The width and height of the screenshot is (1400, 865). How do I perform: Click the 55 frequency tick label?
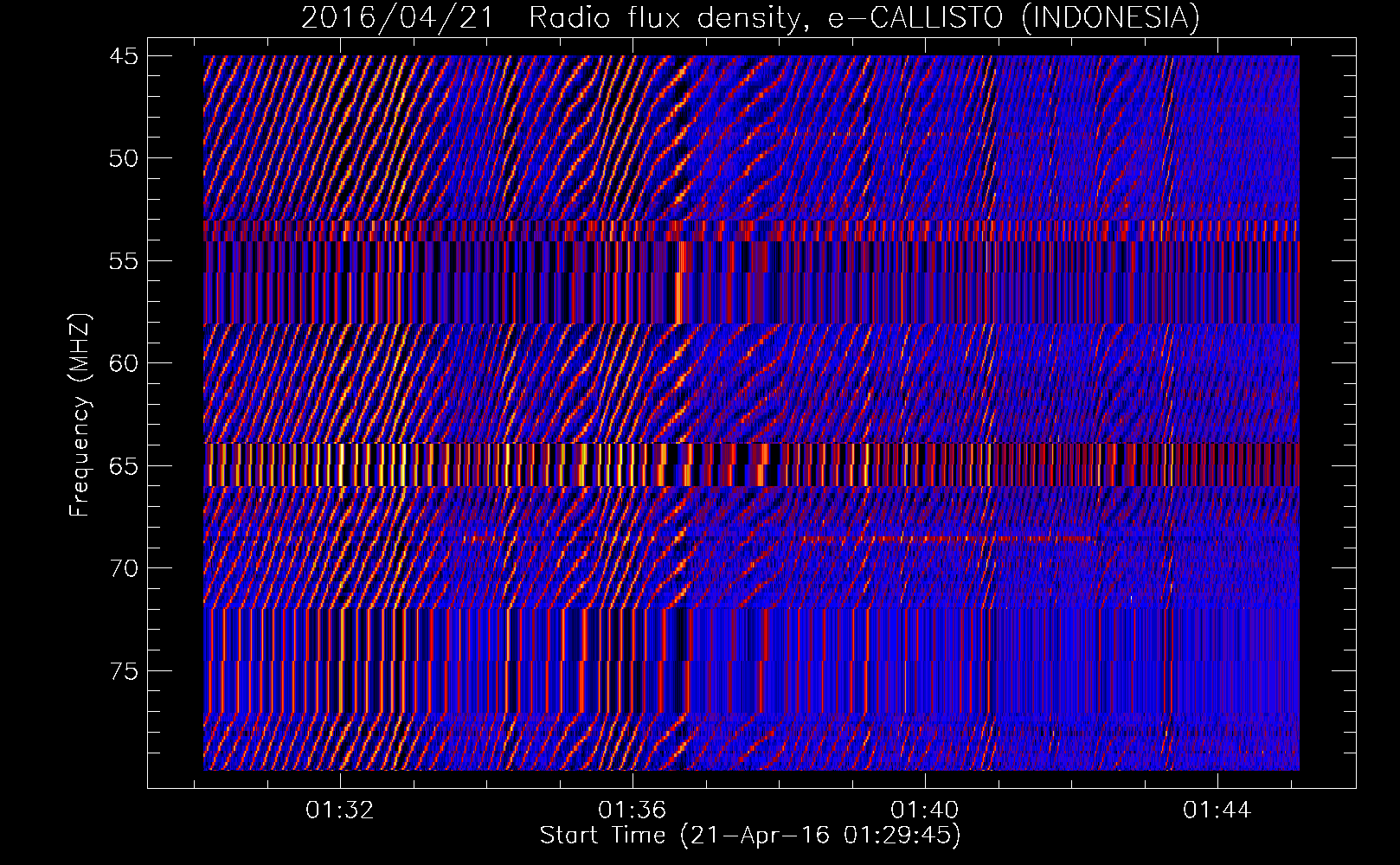click(124, 261)
